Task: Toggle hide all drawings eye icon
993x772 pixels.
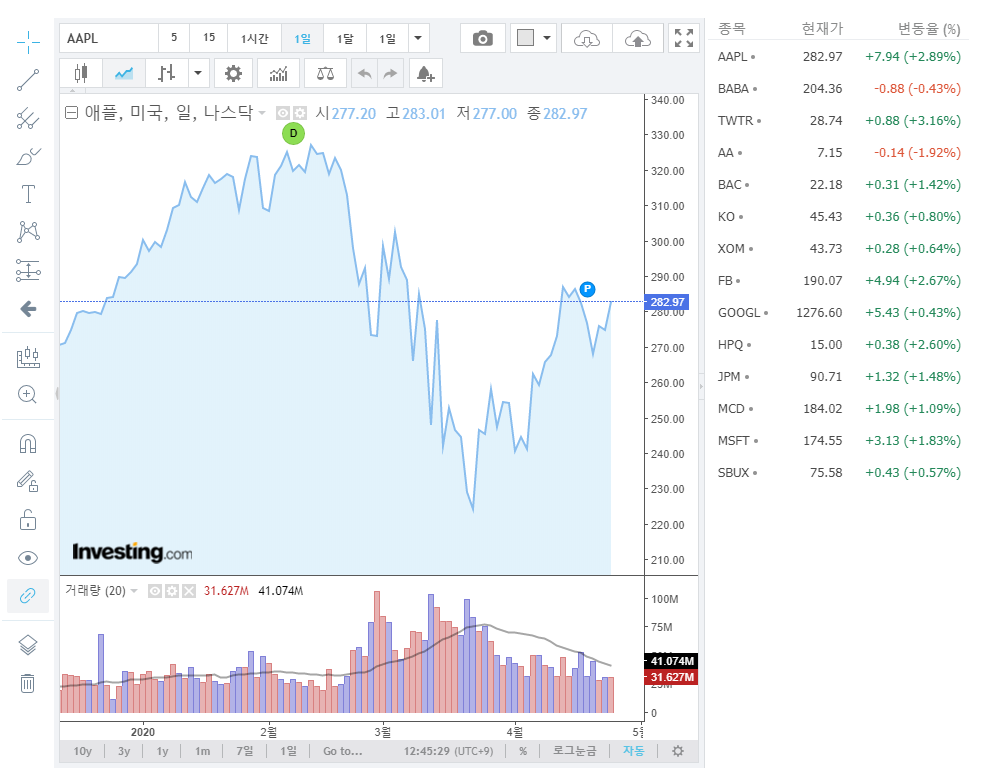Action: [x=28, y=558]
